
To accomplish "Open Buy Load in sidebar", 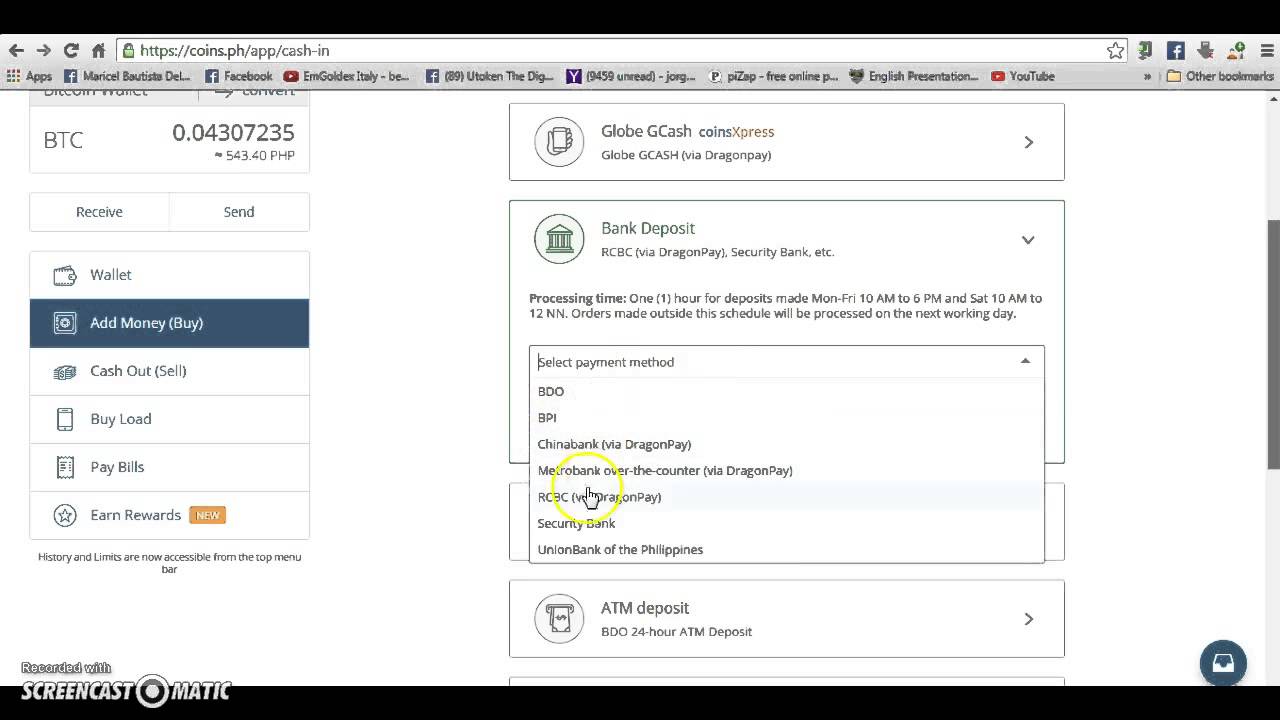I will pyautogui.click(x=169, y=419).
